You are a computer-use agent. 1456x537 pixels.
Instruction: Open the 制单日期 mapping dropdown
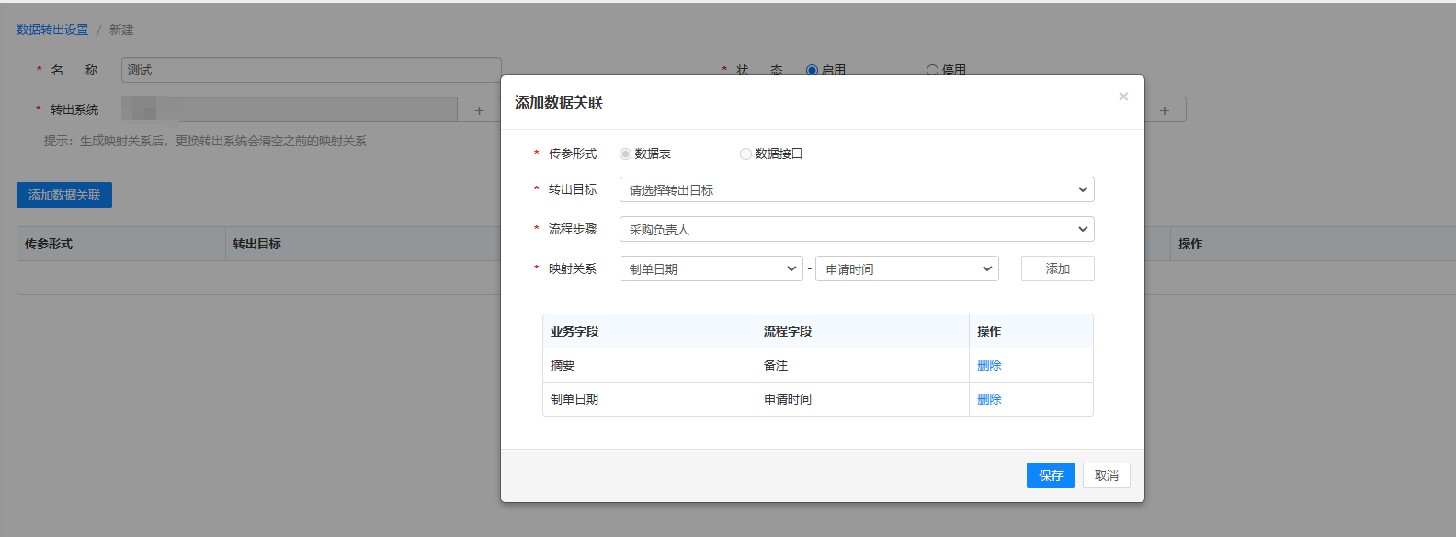coord(711,269)
